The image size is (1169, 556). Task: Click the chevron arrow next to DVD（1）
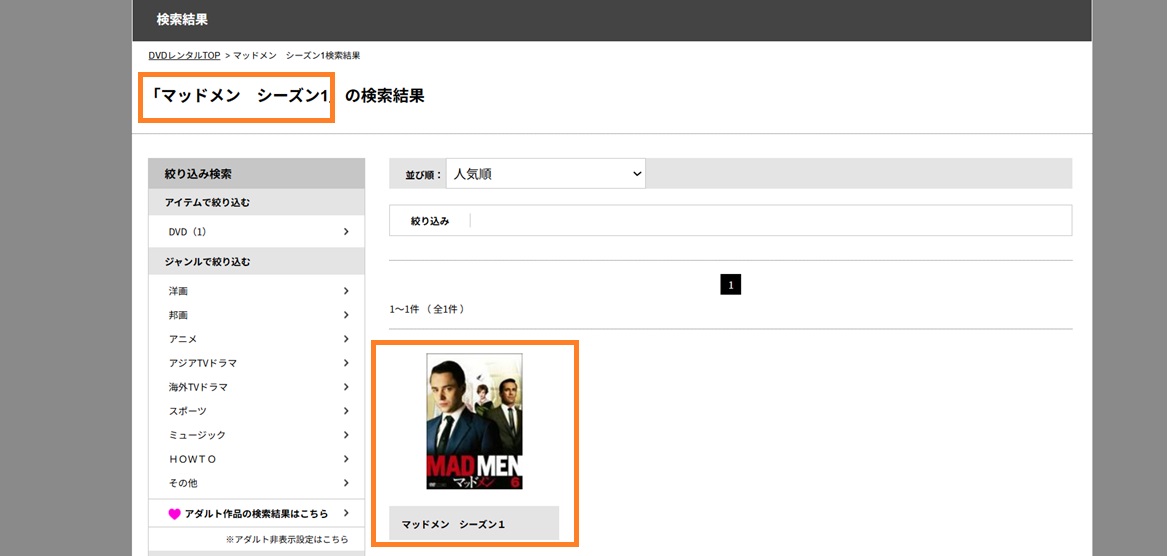[346, 232]
